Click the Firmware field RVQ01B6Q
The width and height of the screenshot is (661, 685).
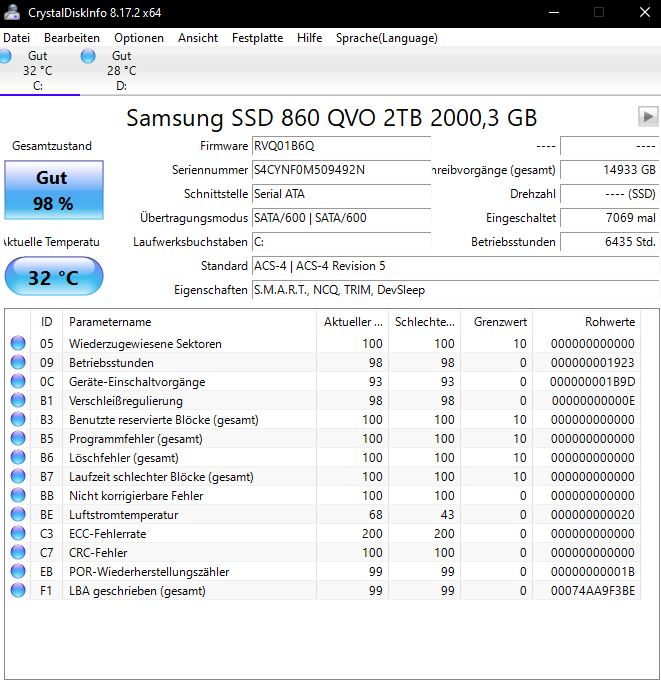(341, 146)
